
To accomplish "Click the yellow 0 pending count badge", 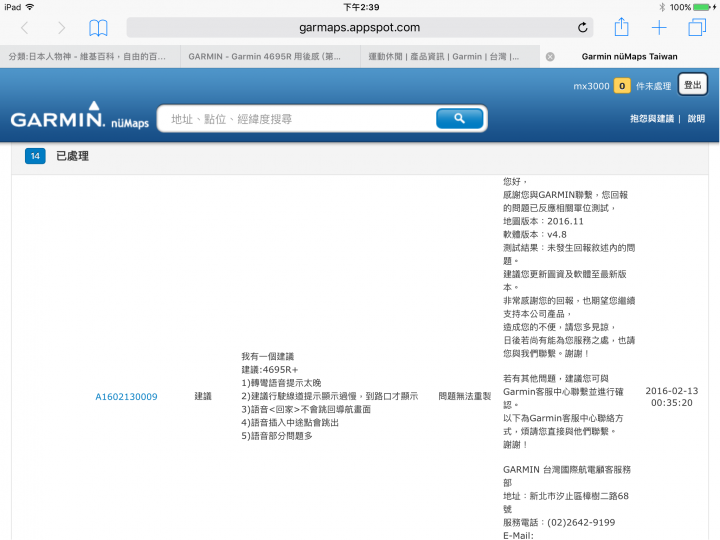I will coord(622,86).
